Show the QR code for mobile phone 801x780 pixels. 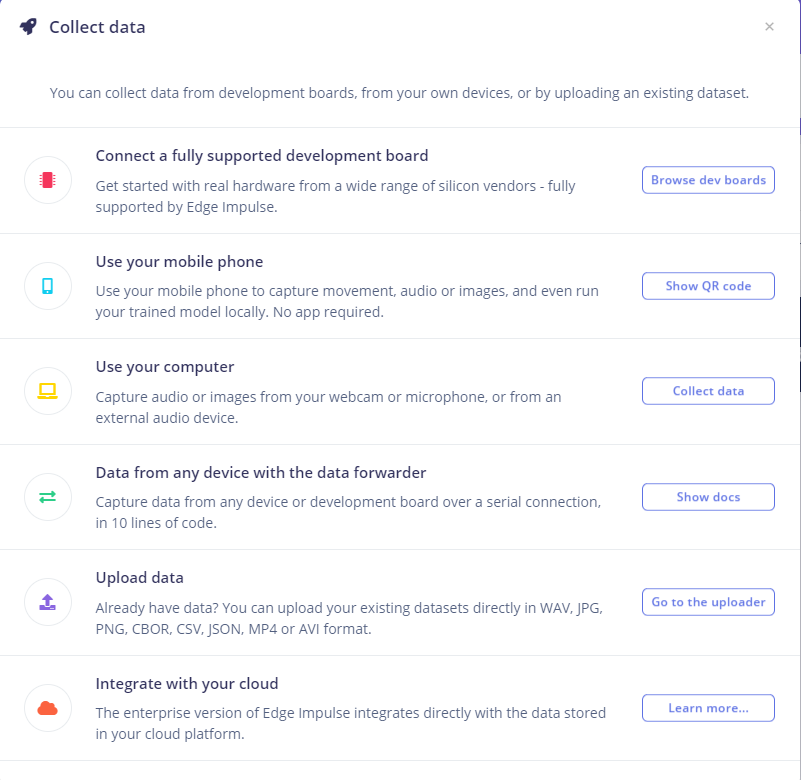click(708, 286)
